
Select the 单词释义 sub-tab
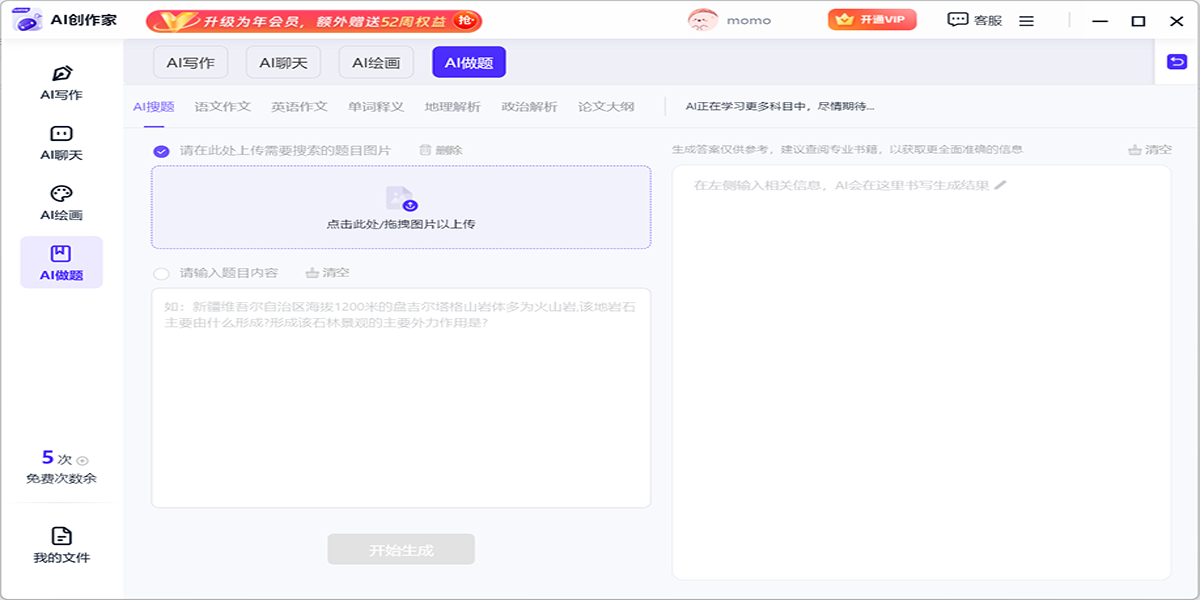376,107
